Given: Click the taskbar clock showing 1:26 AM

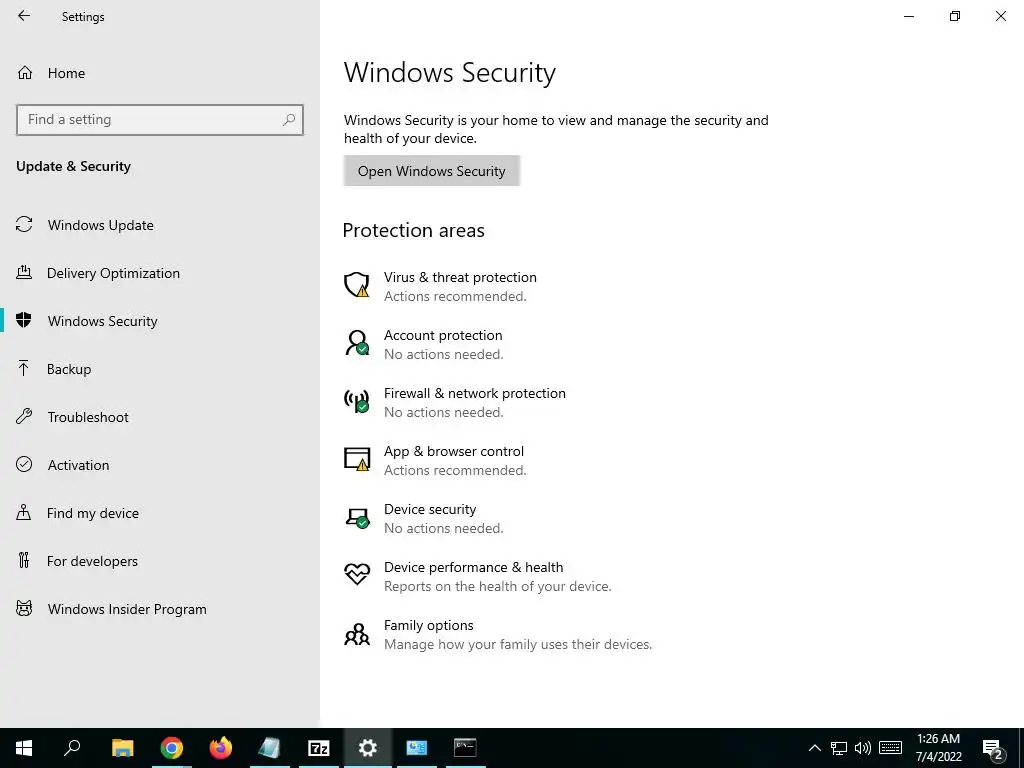Looking at the screenshot, I should [938, 748].
